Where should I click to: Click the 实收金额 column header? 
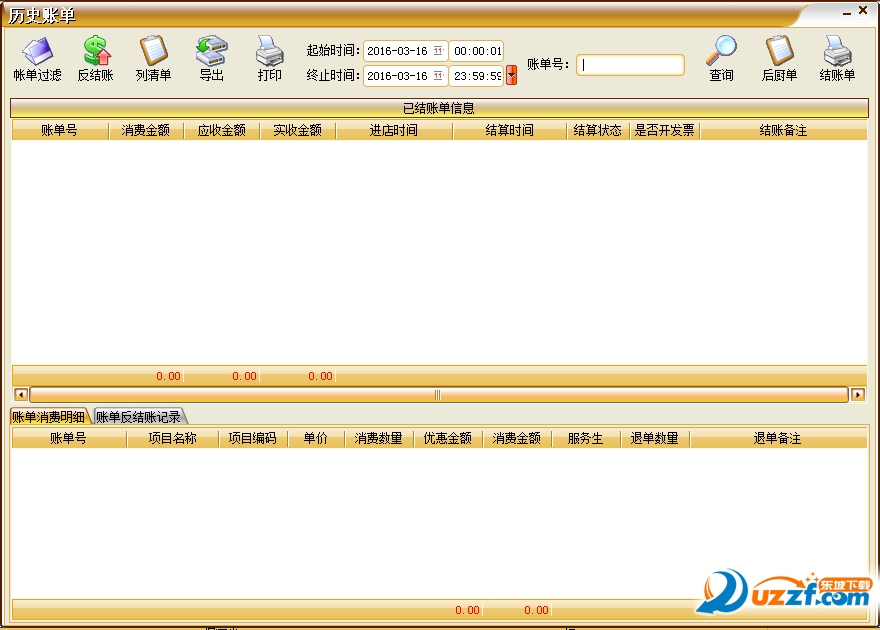pos(297,130)
